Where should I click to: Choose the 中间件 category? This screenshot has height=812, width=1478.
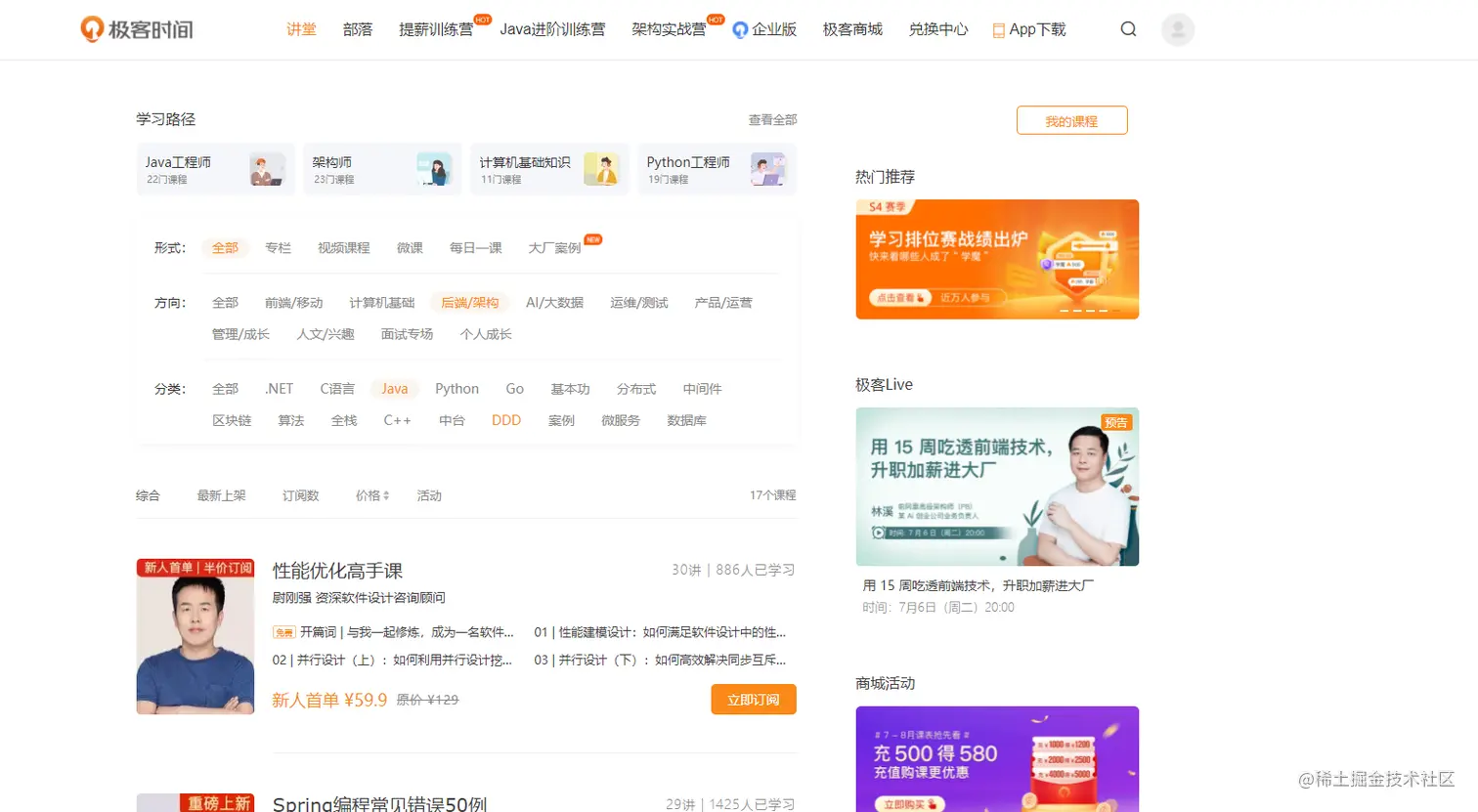point(702,389)
